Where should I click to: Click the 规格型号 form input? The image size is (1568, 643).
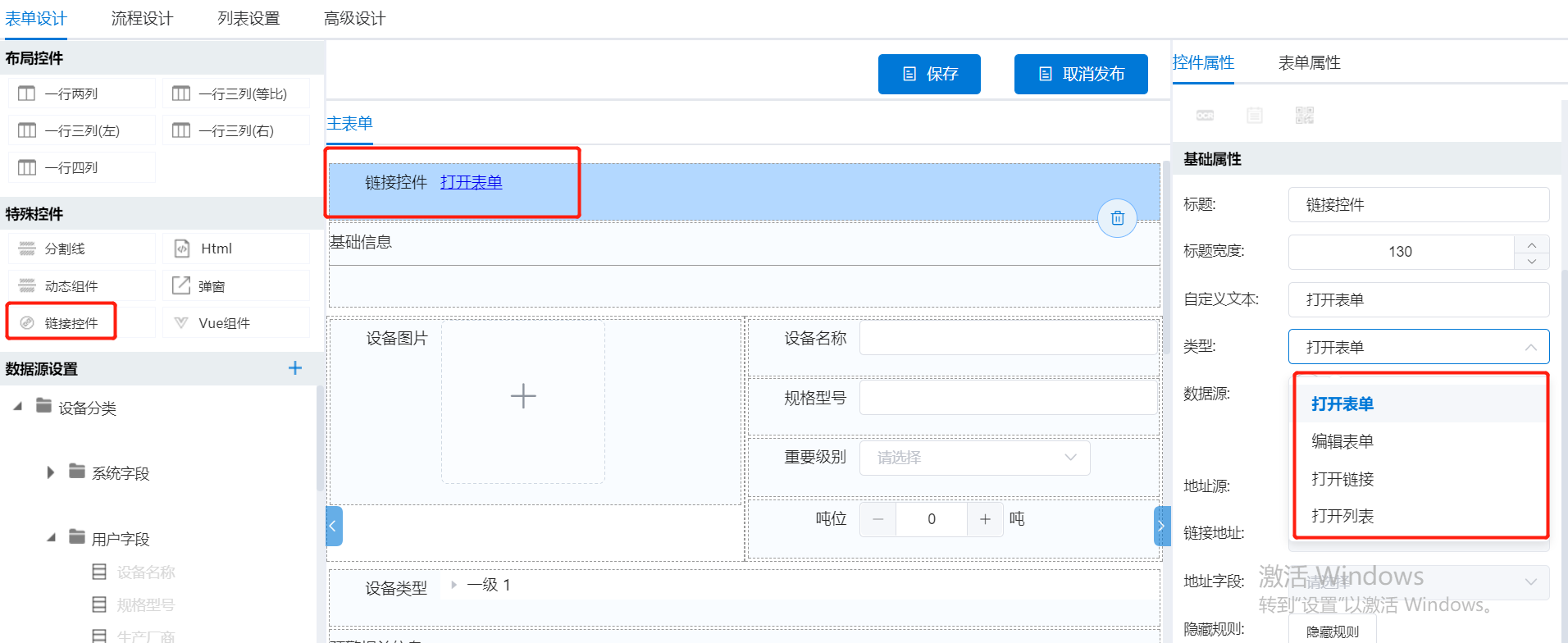[x=1009, y=398]
